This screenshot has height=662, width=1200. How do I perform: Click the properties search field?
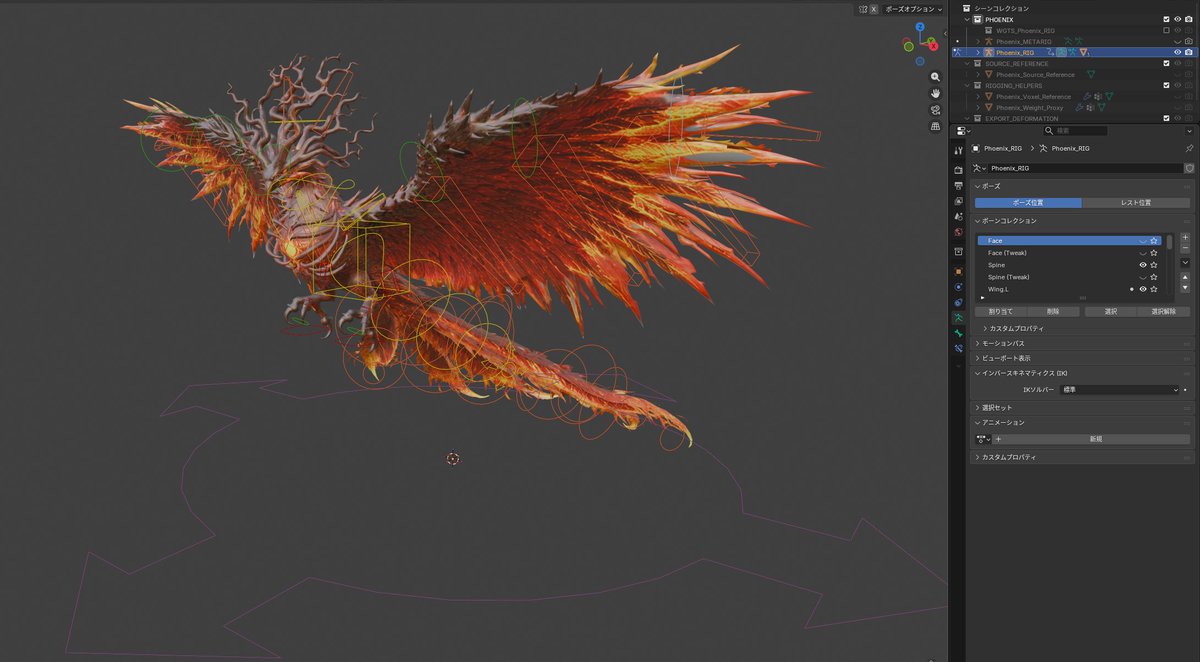click(x=1075, y=131)
